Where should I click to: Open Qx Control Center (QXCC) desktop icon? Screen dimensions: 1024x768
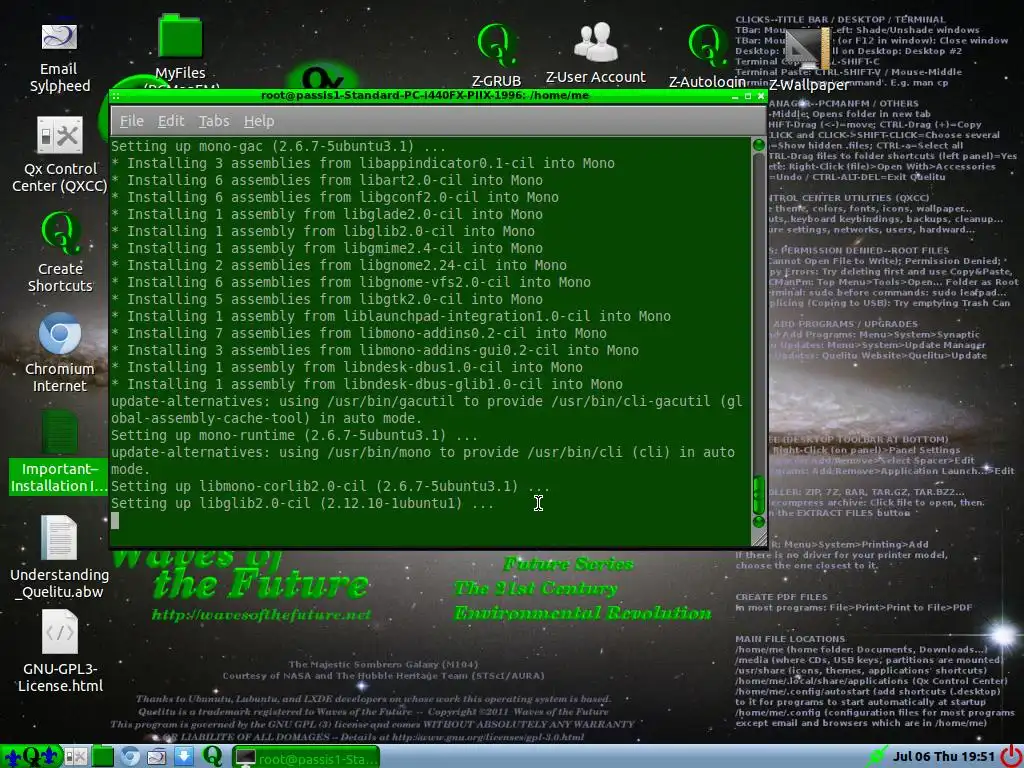click(59, 136)
